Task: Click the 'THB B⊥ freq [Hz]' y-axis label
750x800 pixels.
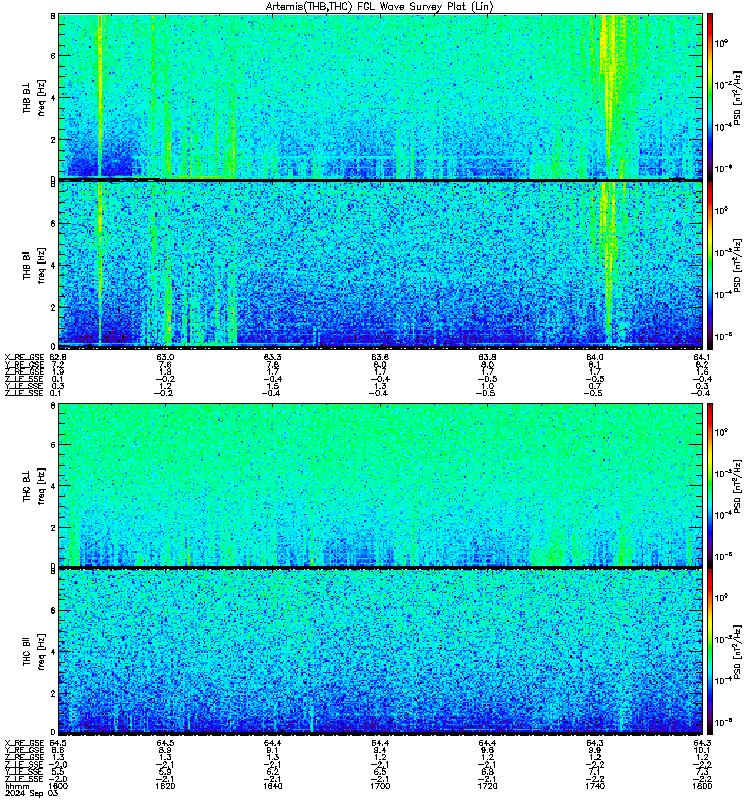Action: point(34,97)
